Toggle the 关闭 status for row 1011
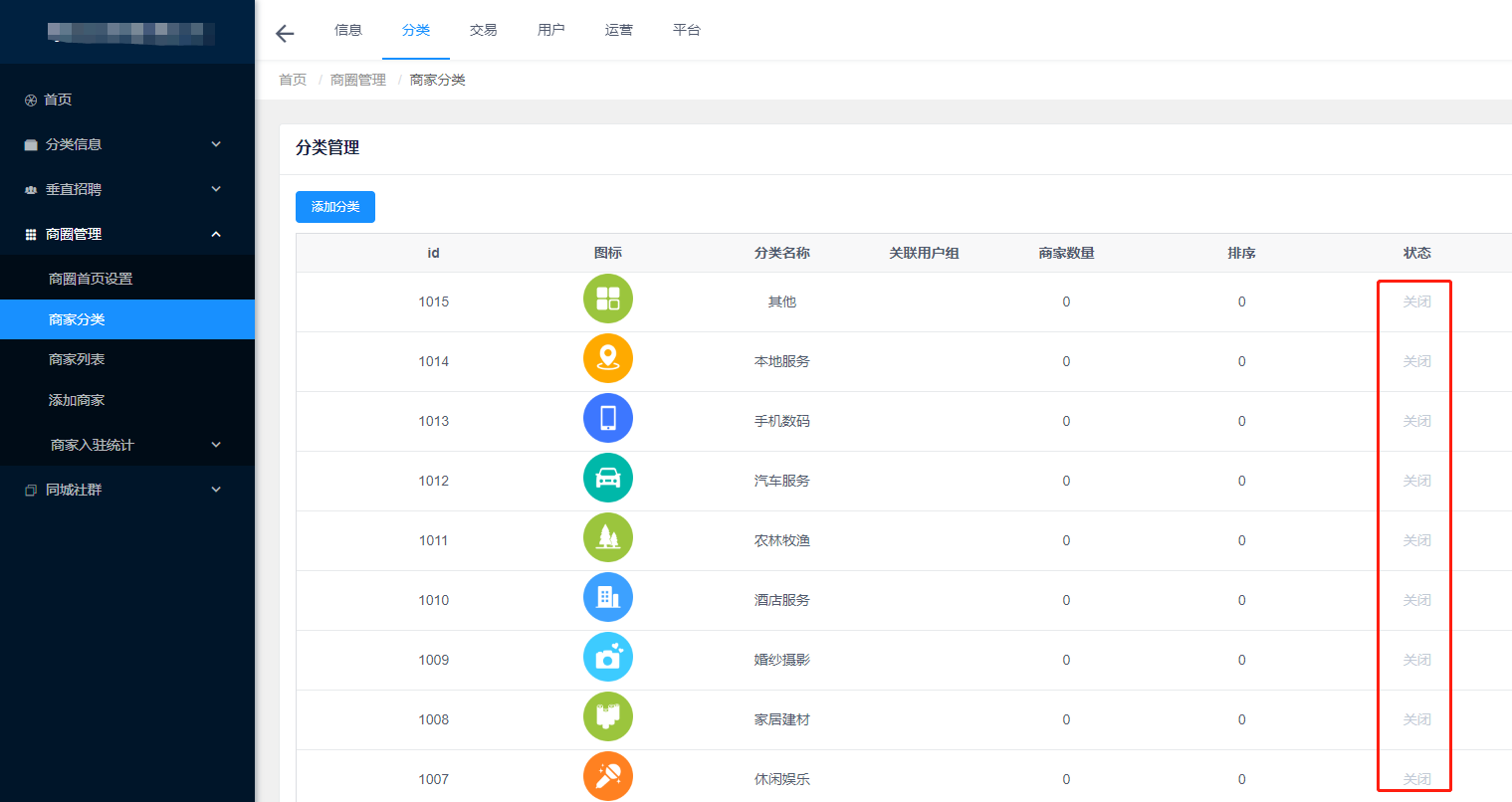 click(1416, 540)
